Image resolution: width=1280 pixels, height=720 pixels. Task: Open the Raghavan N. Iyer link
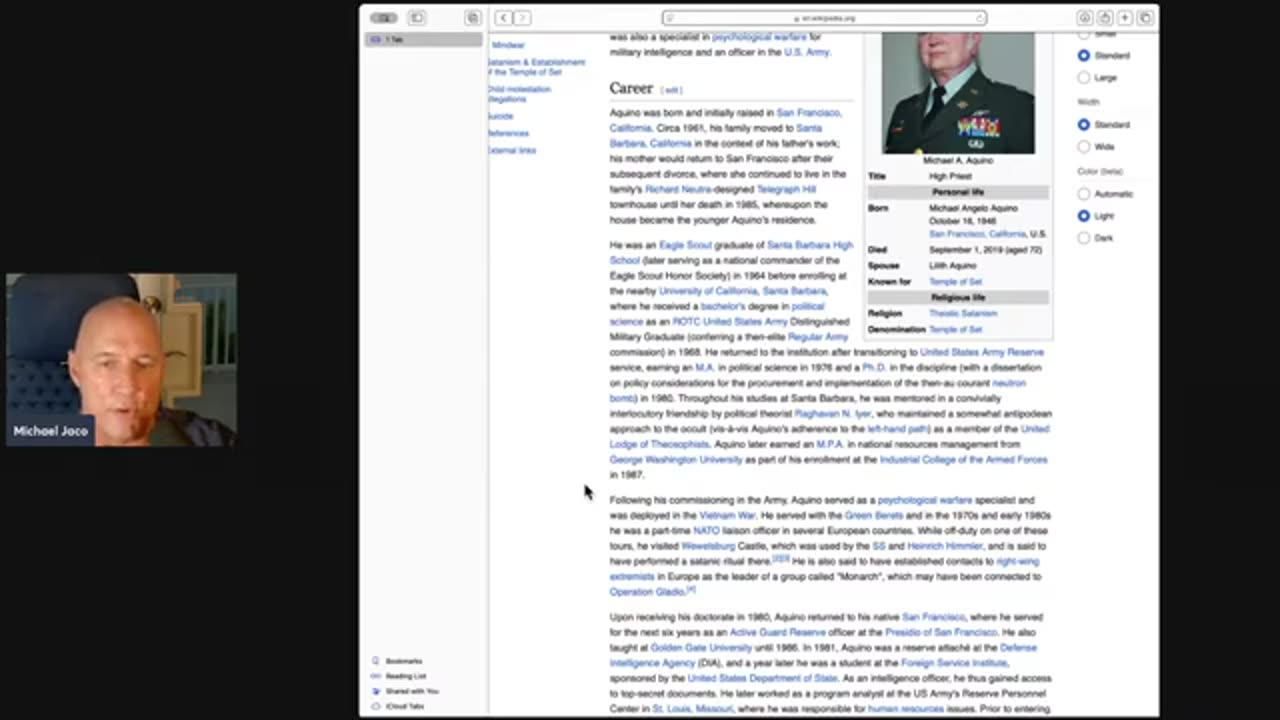point(832,413)
